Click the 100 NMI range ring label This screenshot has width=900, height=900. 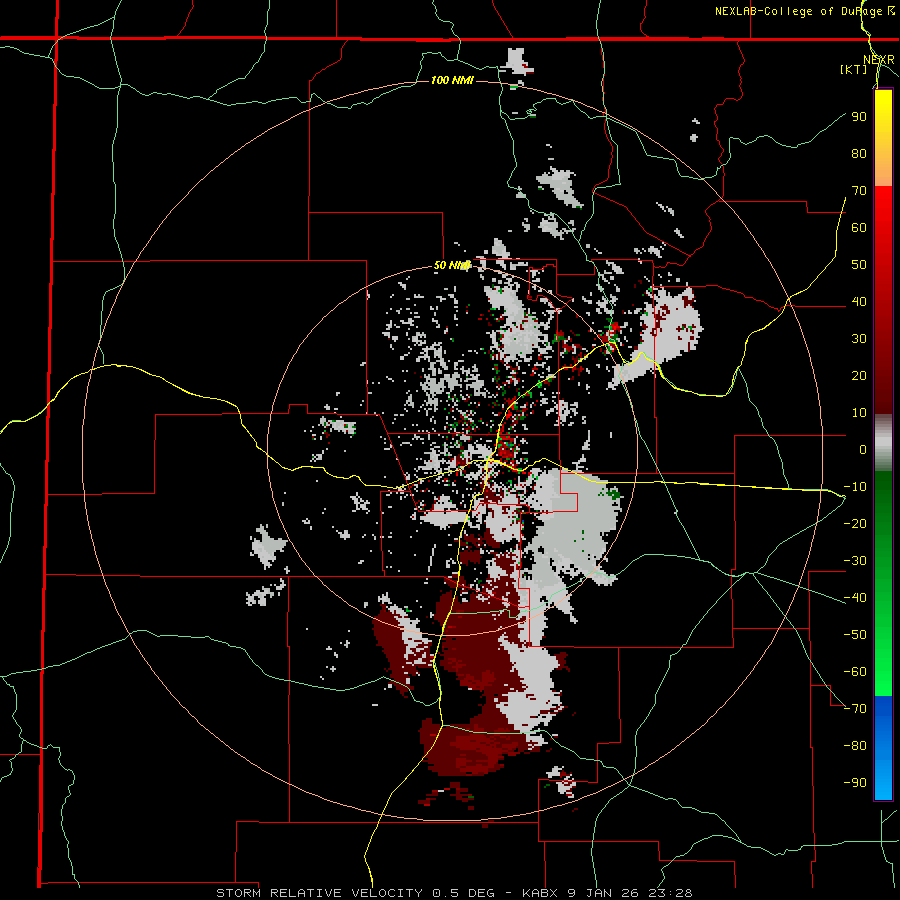tap(452, 80)
